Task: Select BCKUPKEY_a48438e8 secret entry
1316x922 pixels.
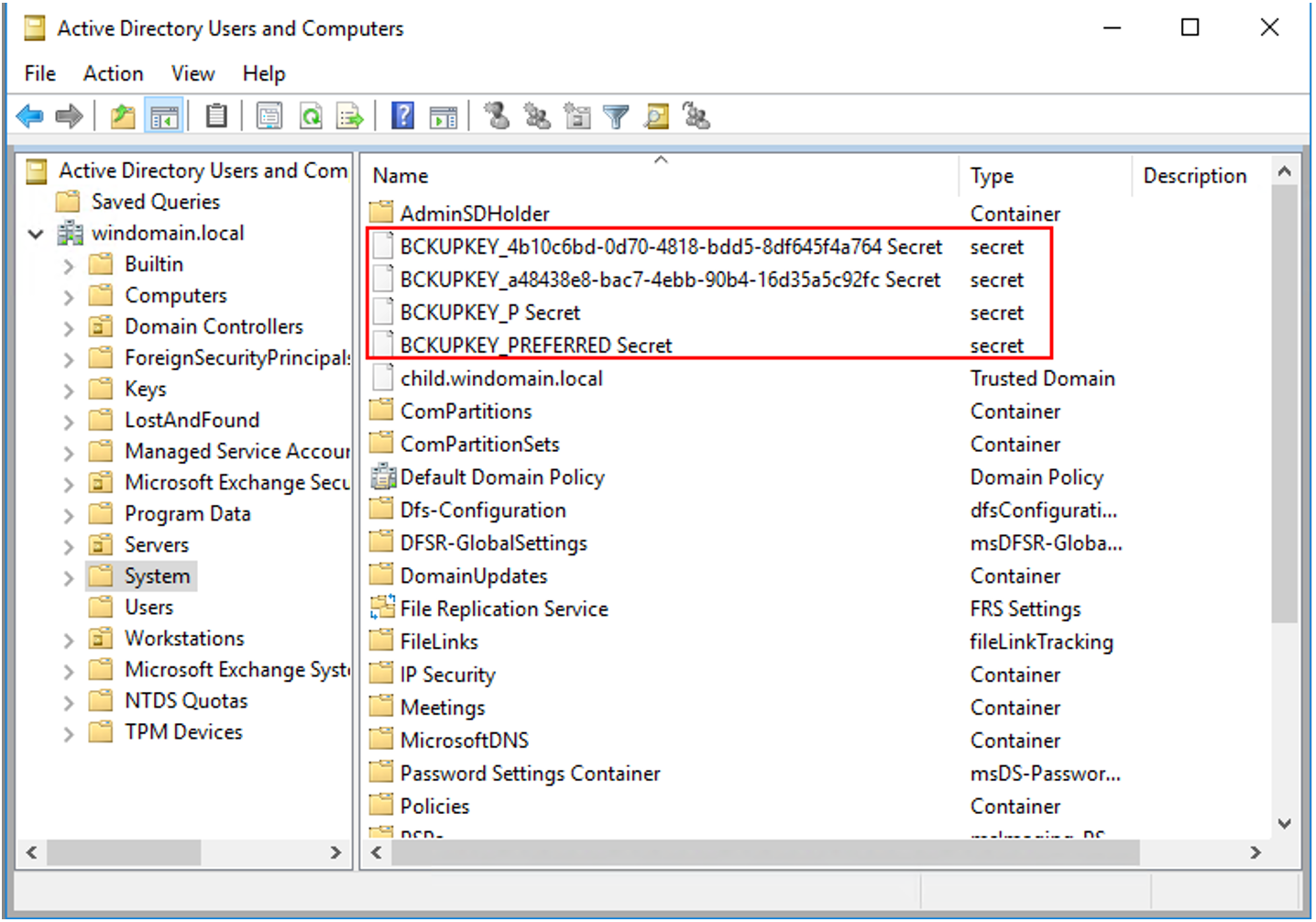Action: 670,280
